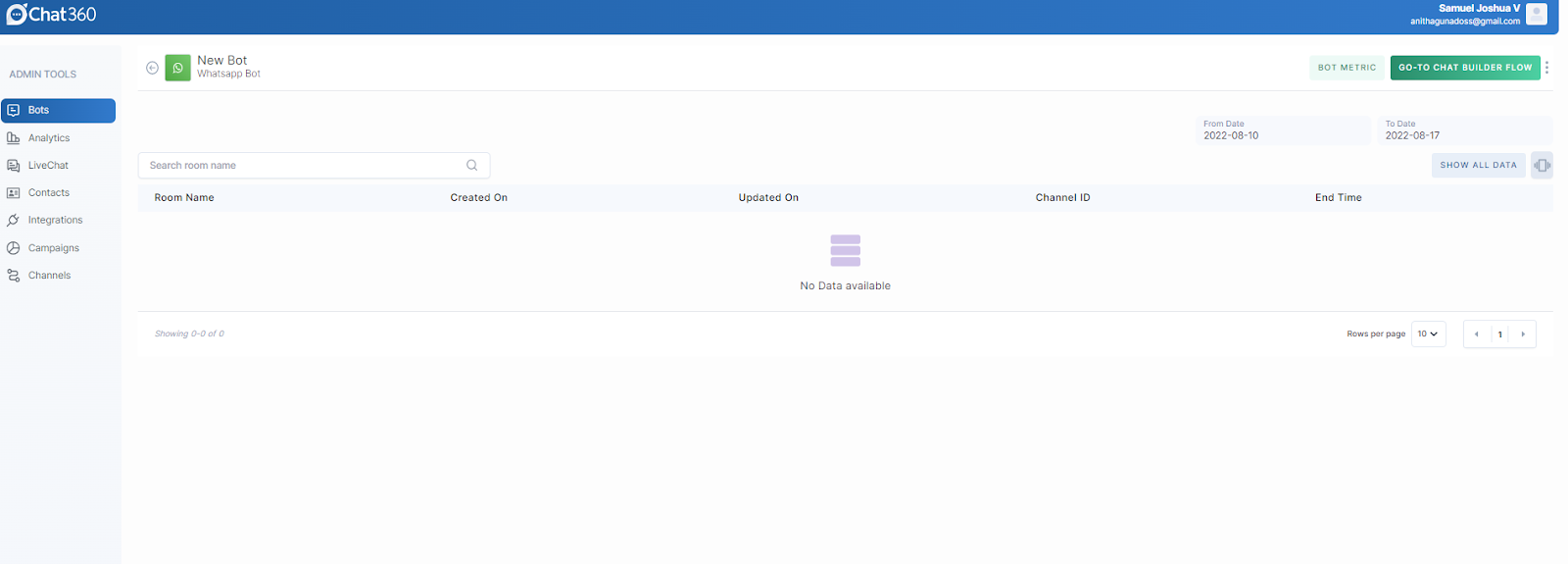Open Channels in the sidebar
This screenshot has width=1568, height=564.
tap(58, 276)
